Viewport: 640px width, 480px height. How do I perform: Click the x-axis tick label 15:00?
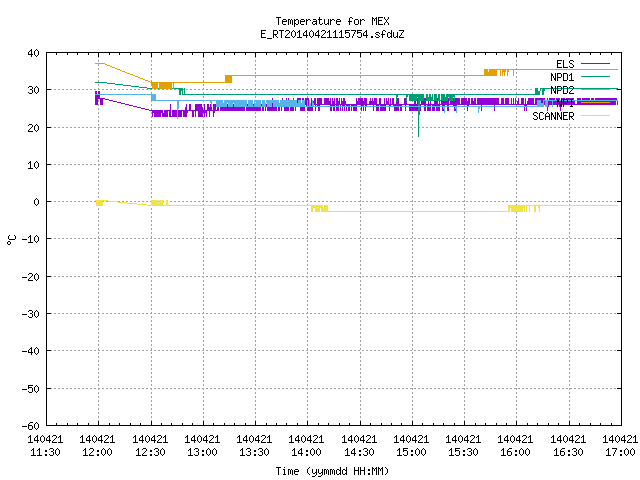pyautogui.click(x=411, y=452)
